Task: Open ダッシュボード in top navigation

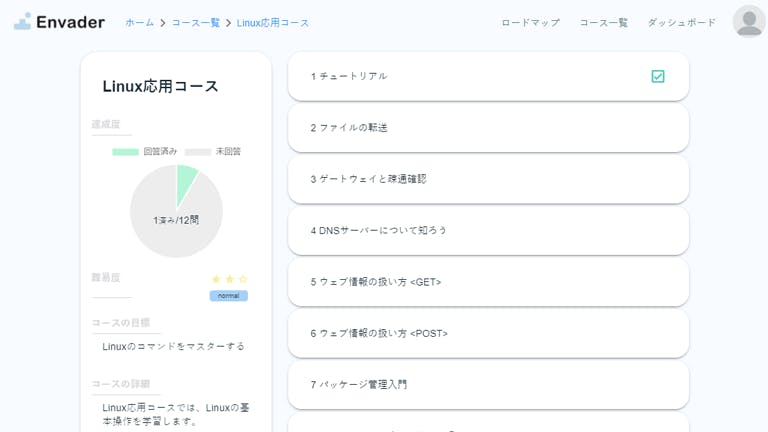Action: [x=681, y=23]
